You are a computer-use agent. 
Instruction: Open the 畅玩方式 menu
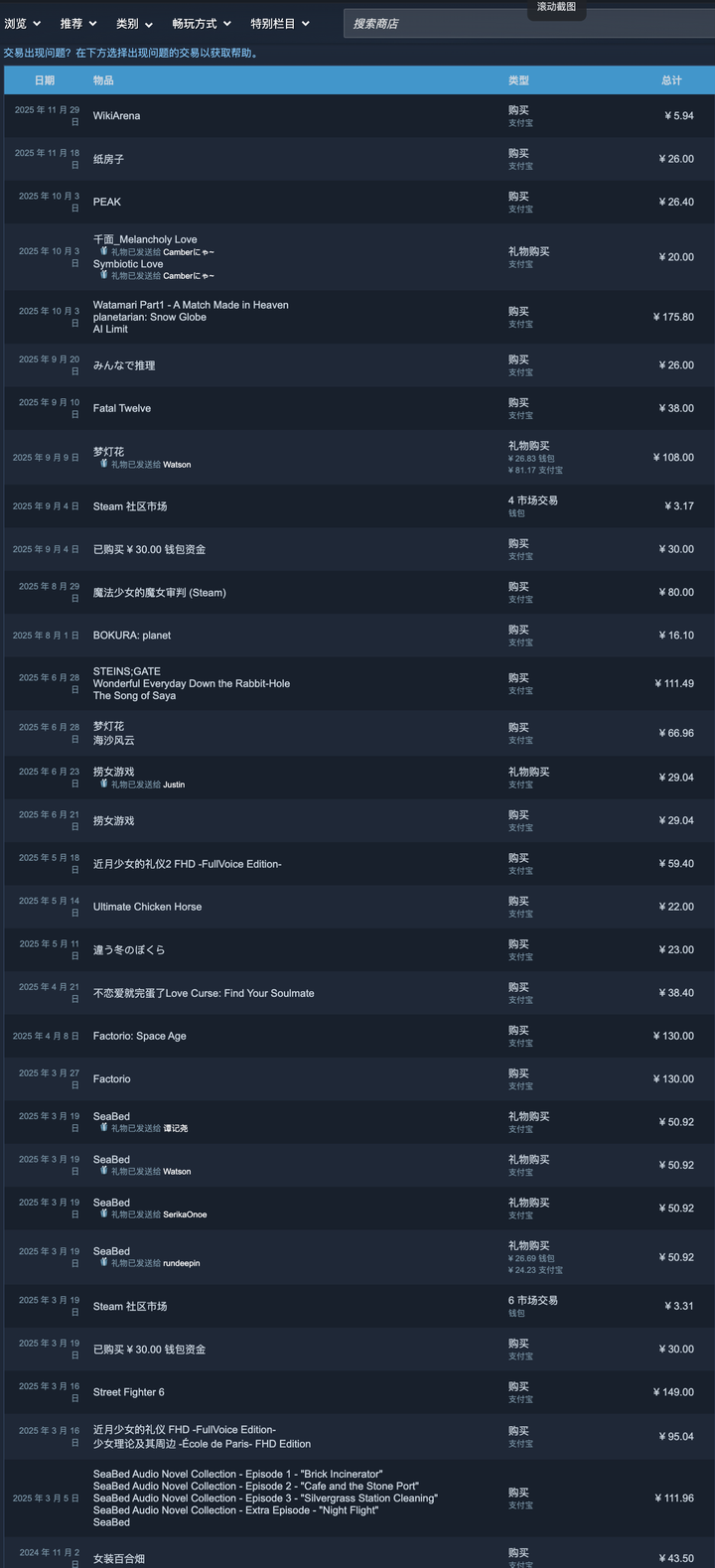coord(202,23)
